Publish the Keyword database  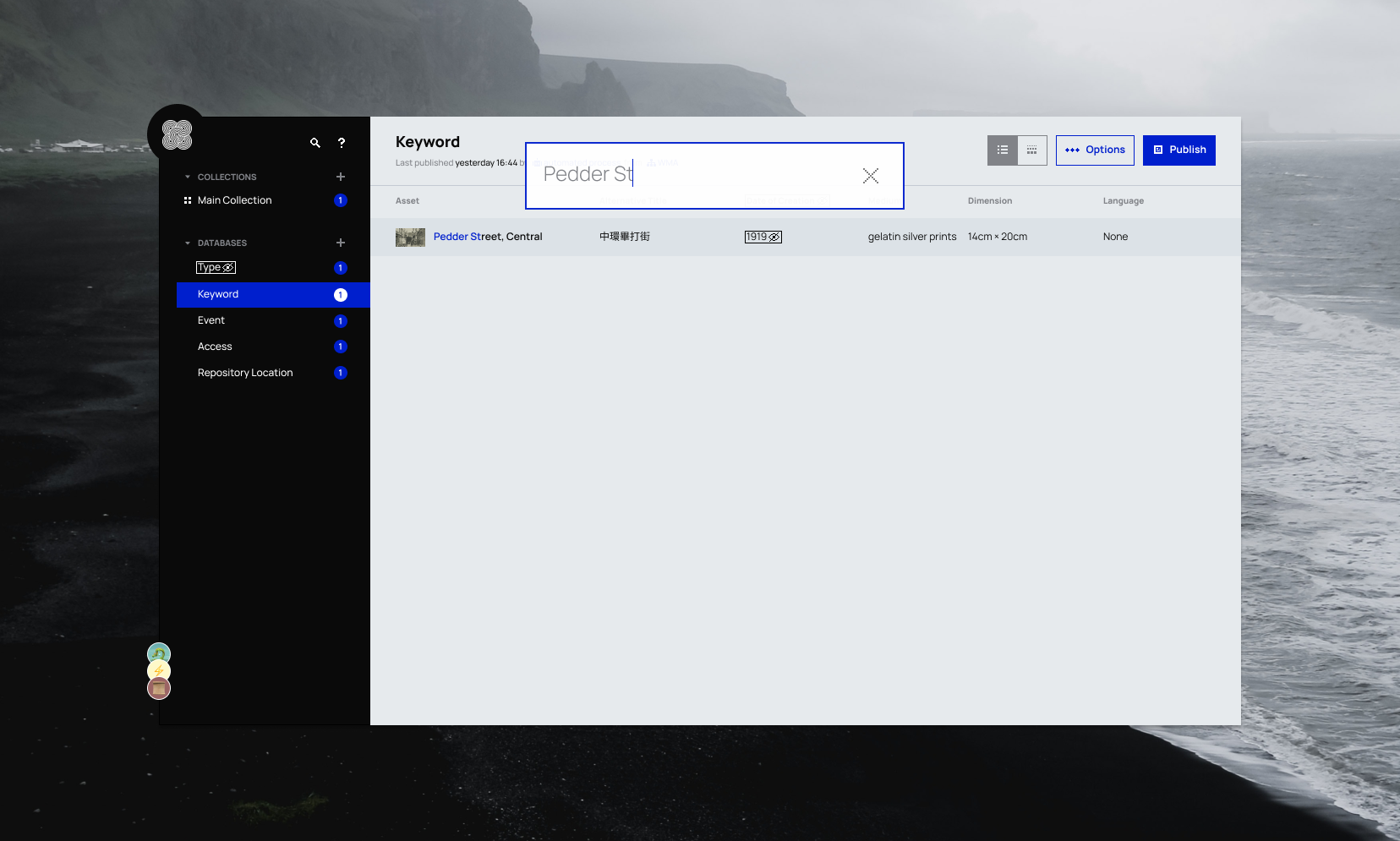pyautogui.click(x=1179, y=150)
